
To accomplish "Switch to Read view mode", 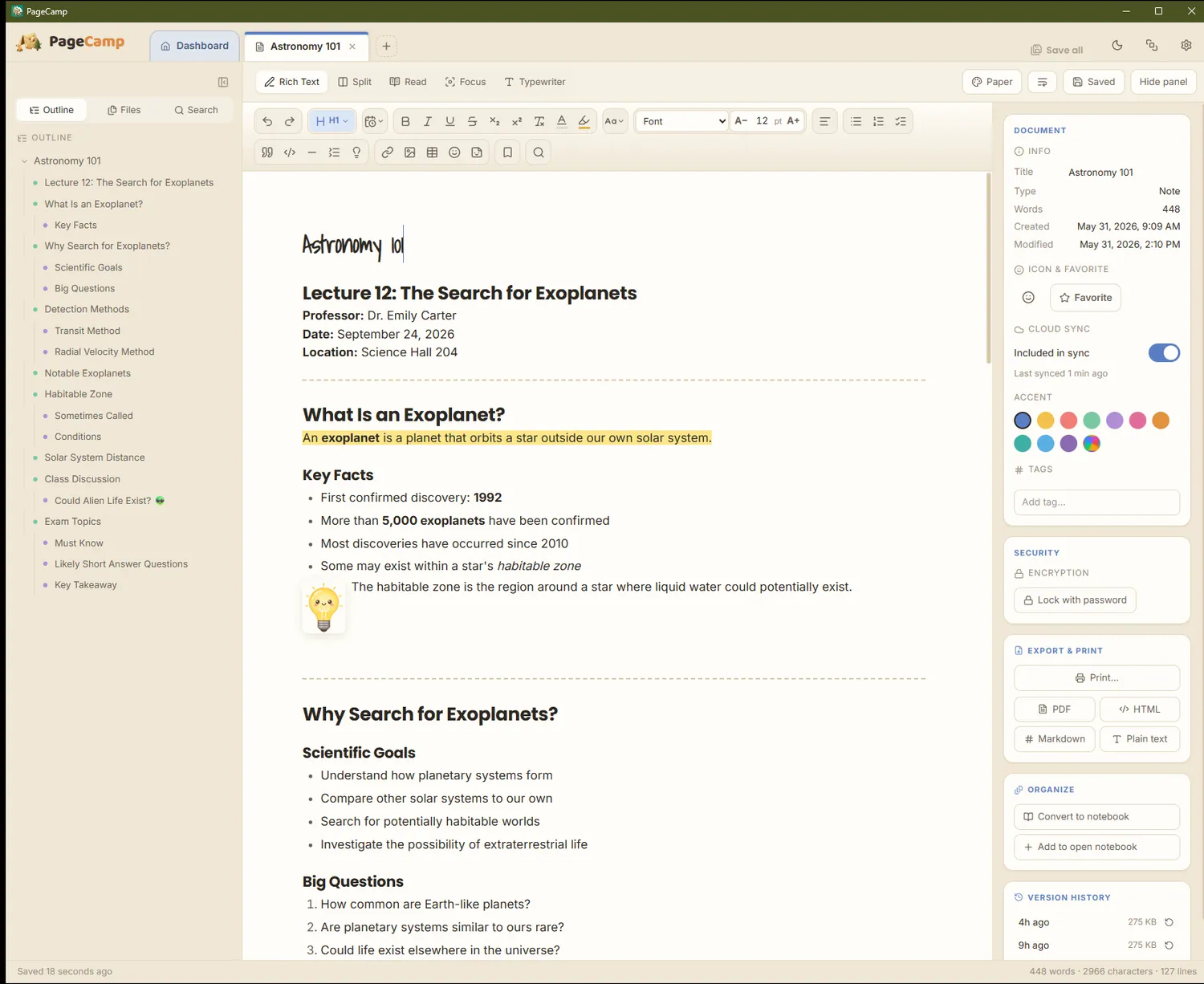I will [408, 82].
